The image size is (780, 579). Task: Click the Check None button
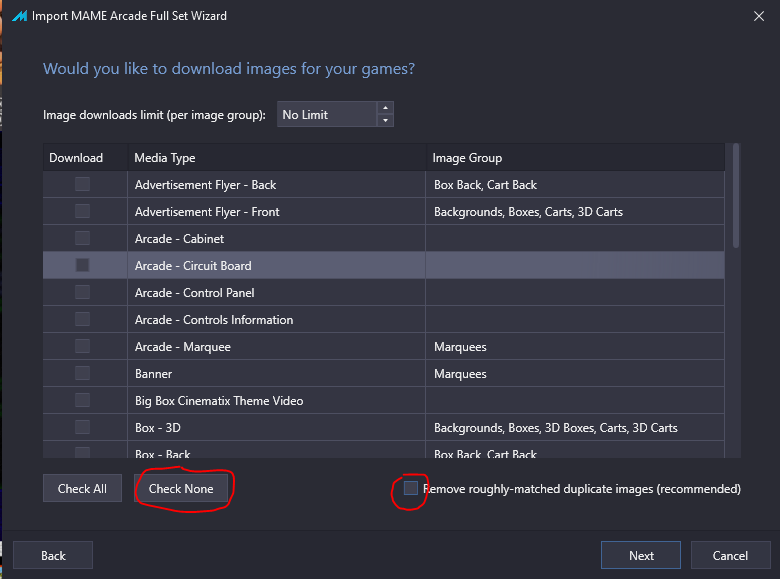pyautogui.click(x=181, y=488)
